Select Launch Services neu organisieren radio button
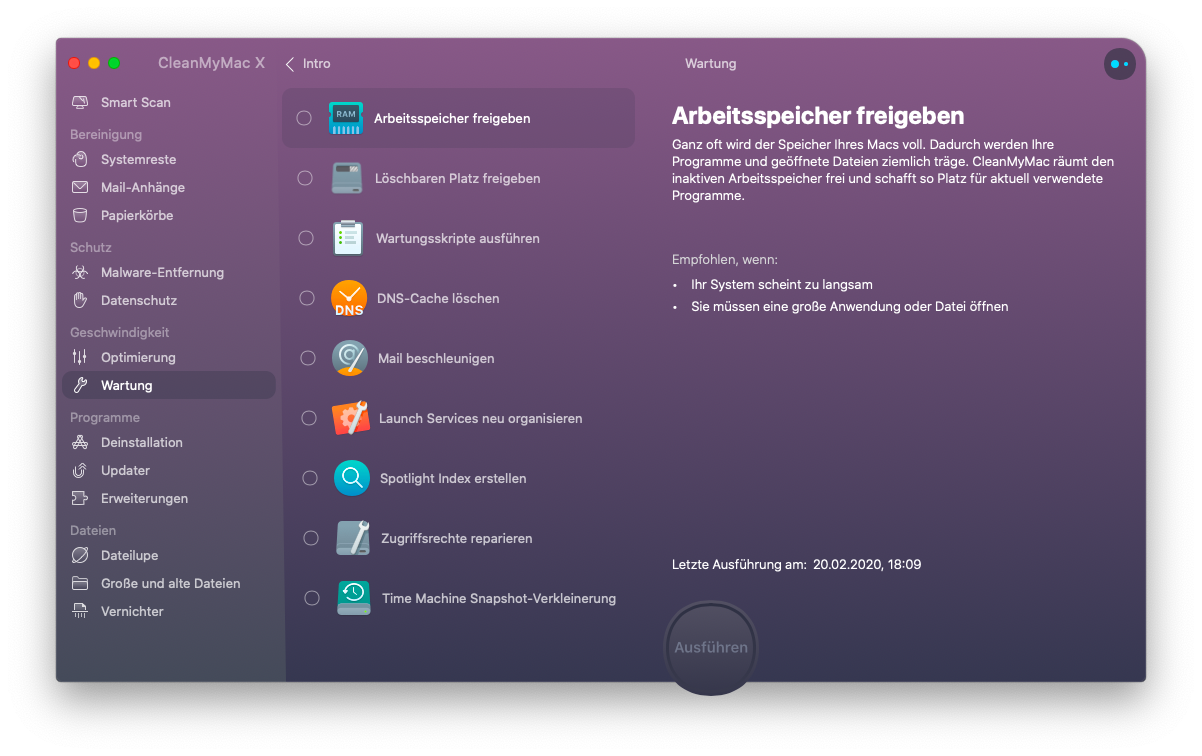Viewport: 1202px width, 756px height. (x=309, y=418)
